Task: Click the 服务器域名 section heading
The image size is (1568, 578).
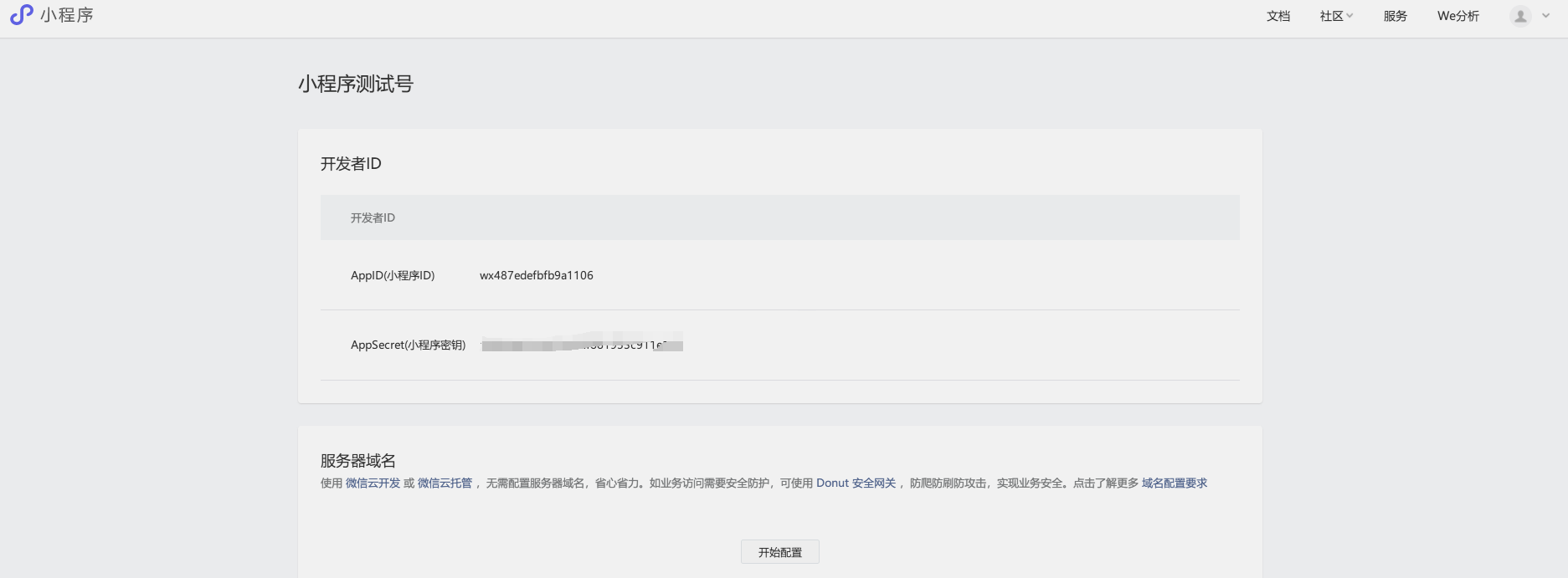Action: click(358, 460)
